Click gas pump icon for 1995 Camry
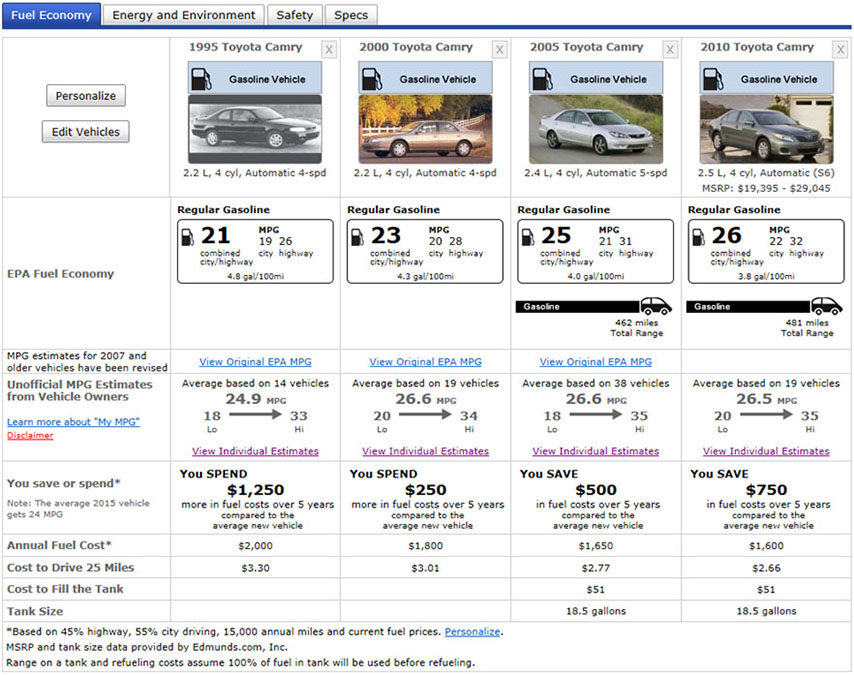This screenshot has width=854, height=675. pos(202,78)
